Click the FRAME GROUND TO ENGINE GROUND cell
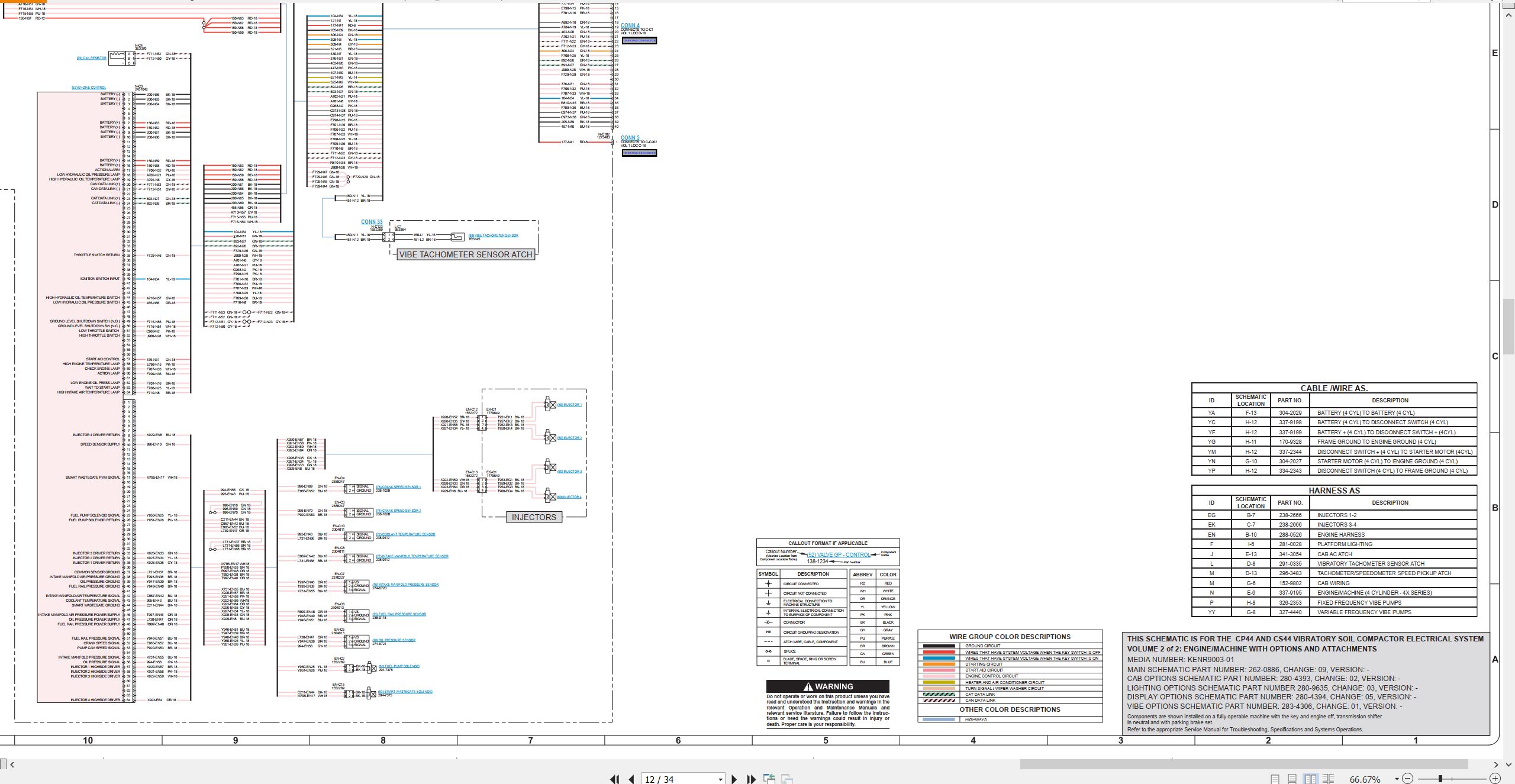 click(x=1393, y=442)
